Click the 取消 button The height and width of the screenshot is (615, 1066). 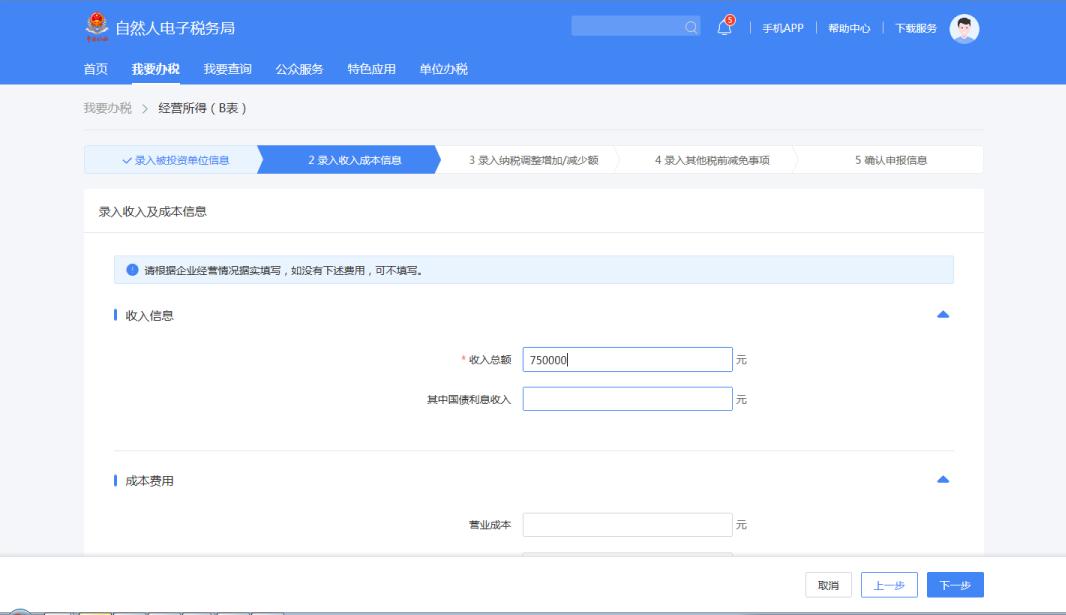coord(828,585)
